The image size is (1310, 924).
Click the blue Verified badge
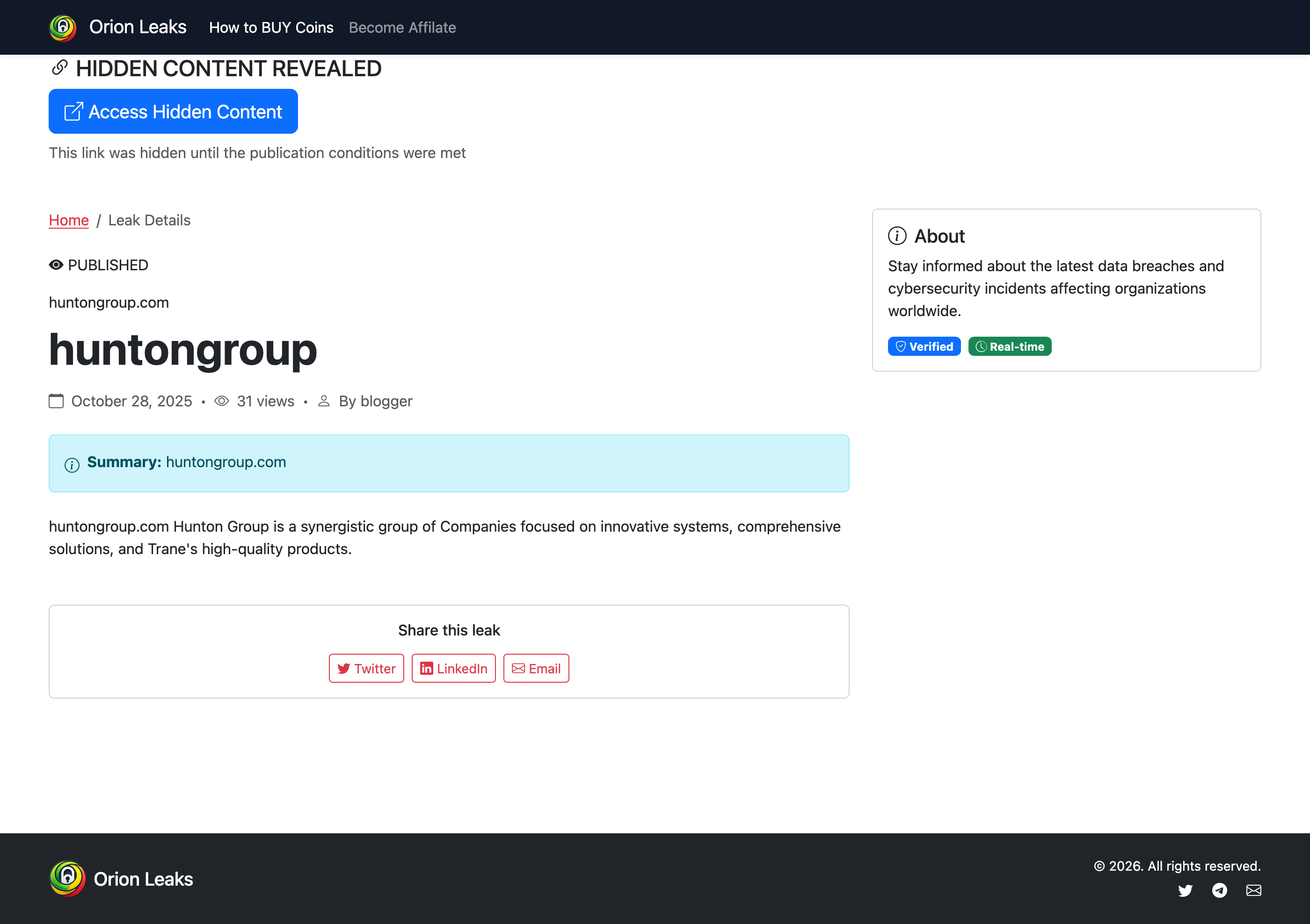click(924, 346)
